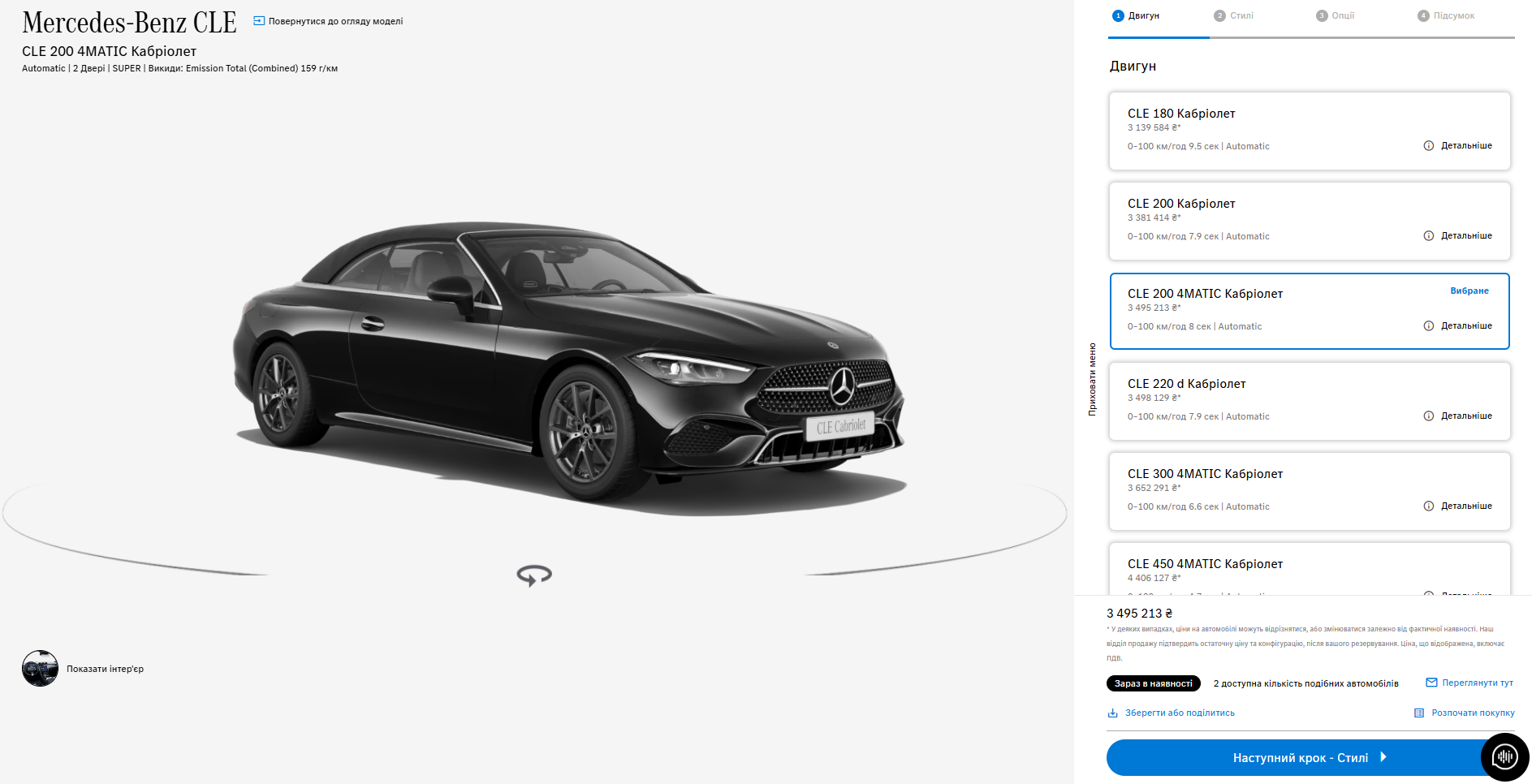Open the Опції step tab
Image resolution: width=1532 pixels, height=784 pixels.
(1336, 15)
